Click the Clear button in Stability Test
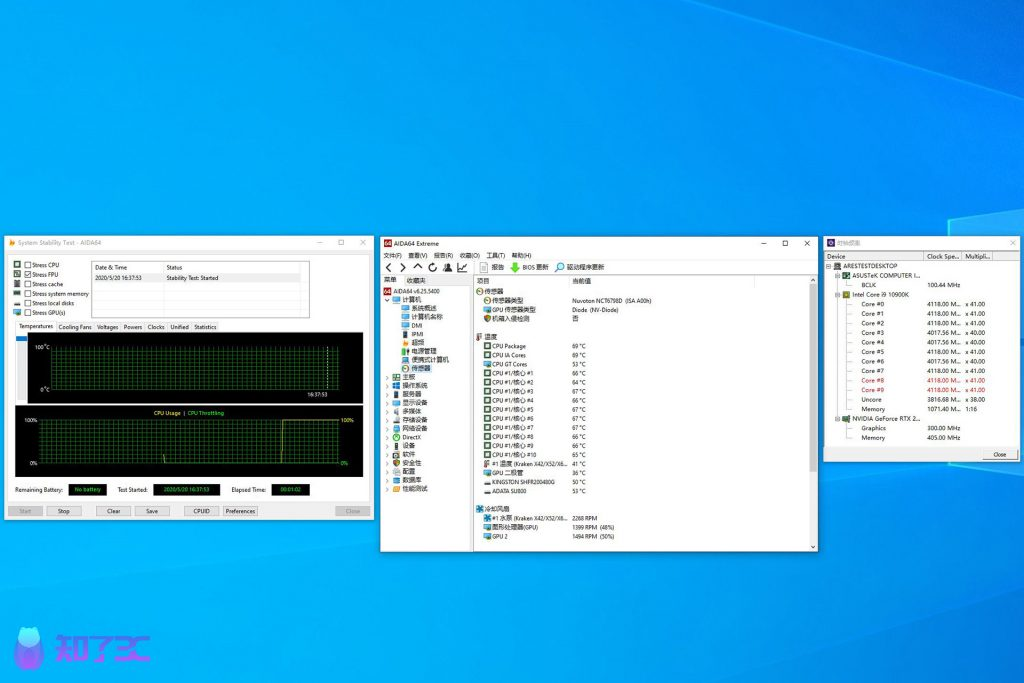Screen dimensions: 1024x683 pos(114,511)
